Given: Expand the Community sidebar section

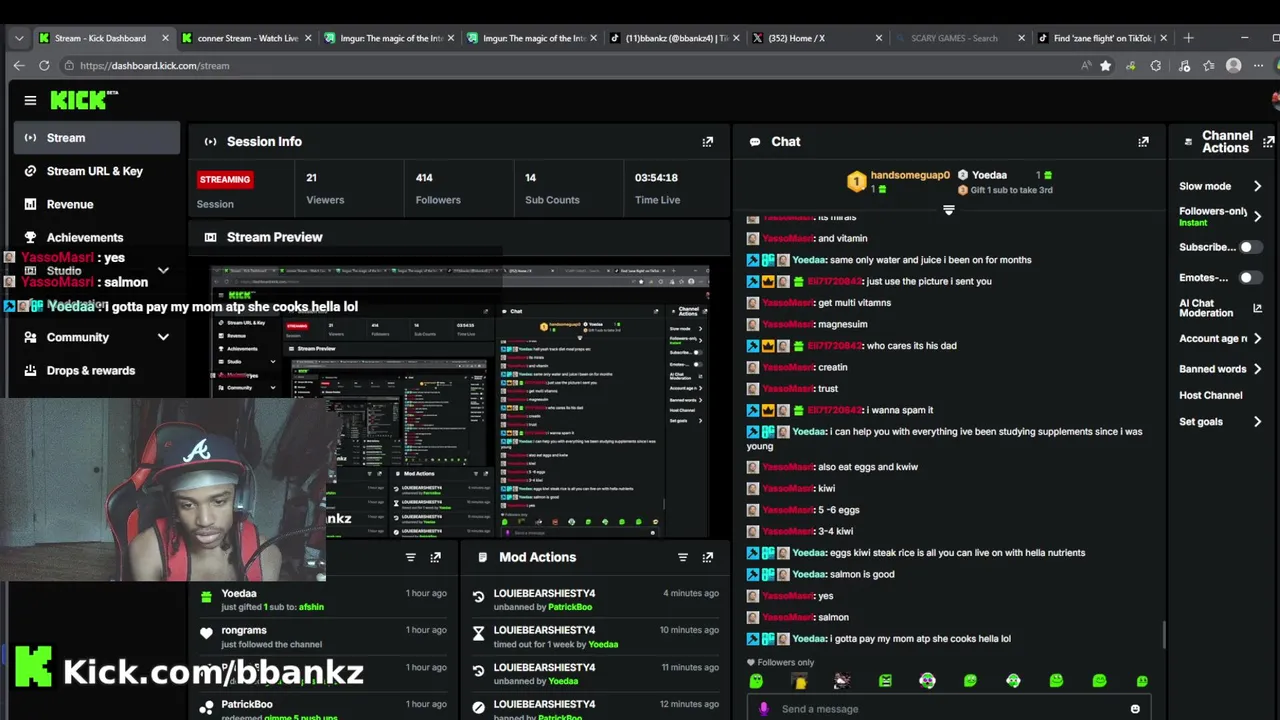Looking at the screenshot, I should point(163,337).
